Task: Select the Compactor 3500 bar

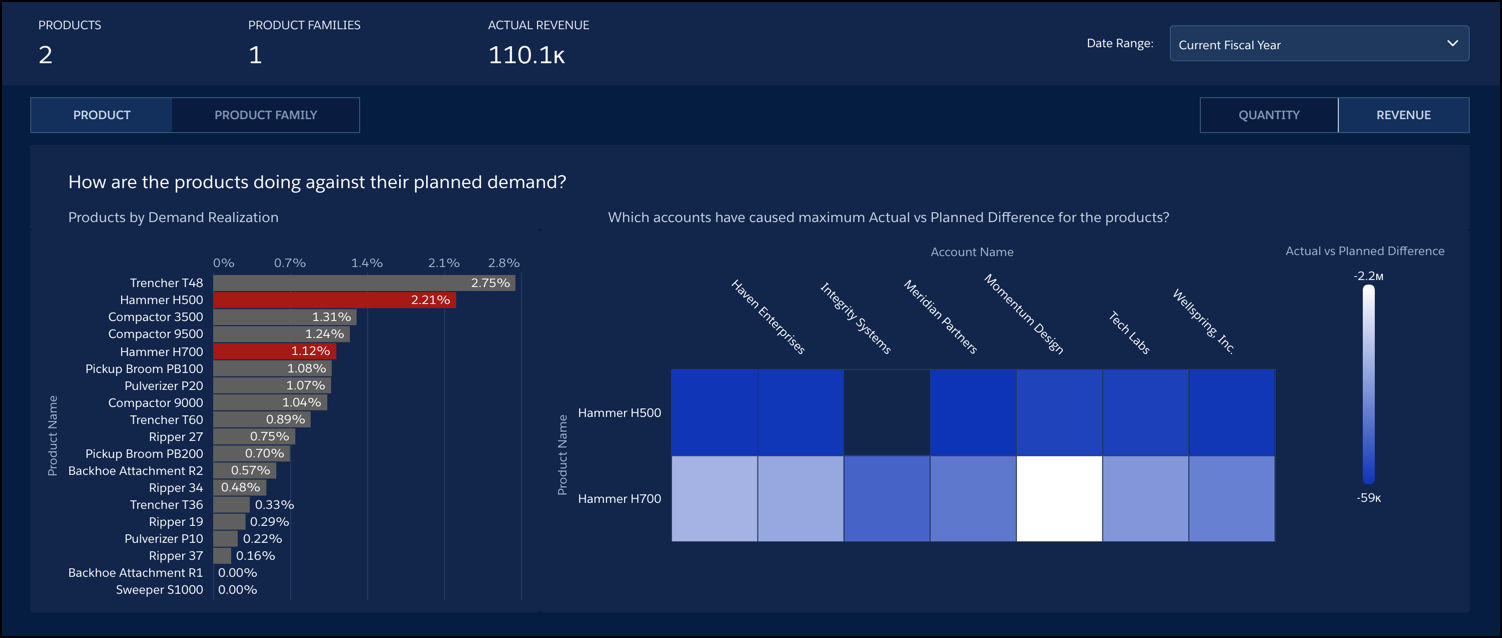Action: pos(285,317)
